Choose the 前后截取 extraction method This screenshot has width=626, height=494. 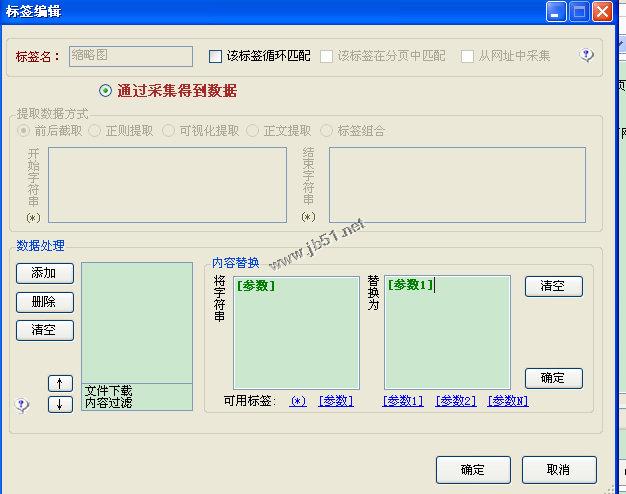(x=24, y=131)
